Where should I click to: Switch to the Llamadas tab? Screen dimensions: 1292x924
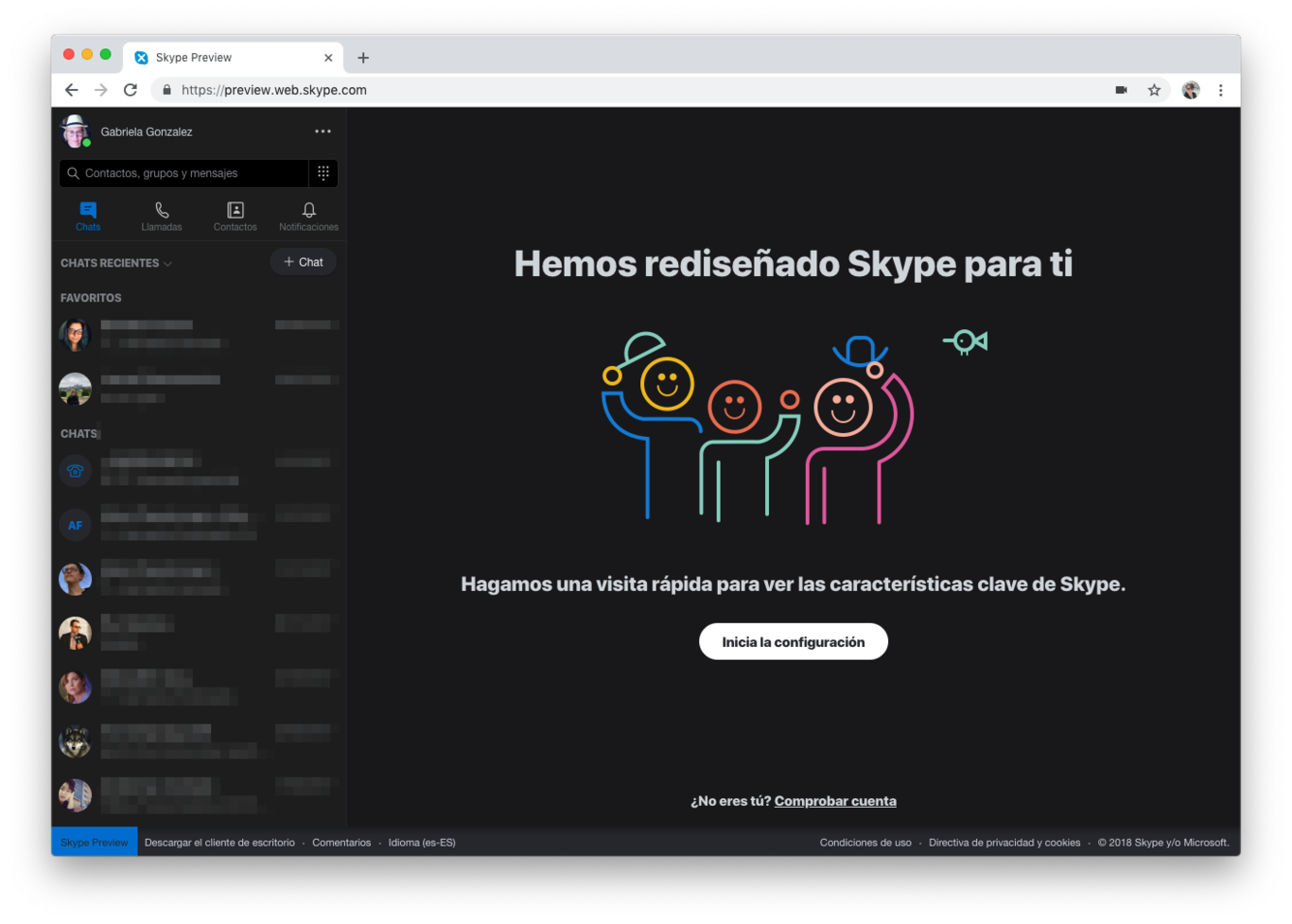[x=162, y=217]
